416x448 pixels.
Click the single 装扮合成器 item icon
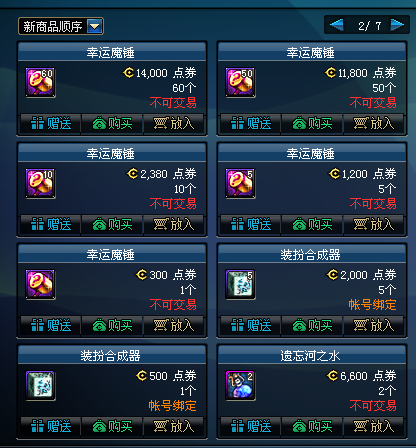[x=40, y=386]
